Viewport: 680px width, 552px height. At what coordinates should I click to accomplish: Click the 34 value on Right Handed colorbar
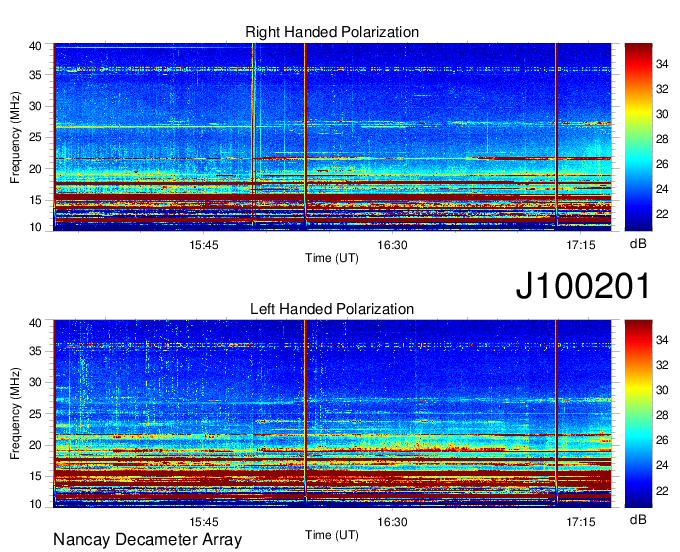662,64
